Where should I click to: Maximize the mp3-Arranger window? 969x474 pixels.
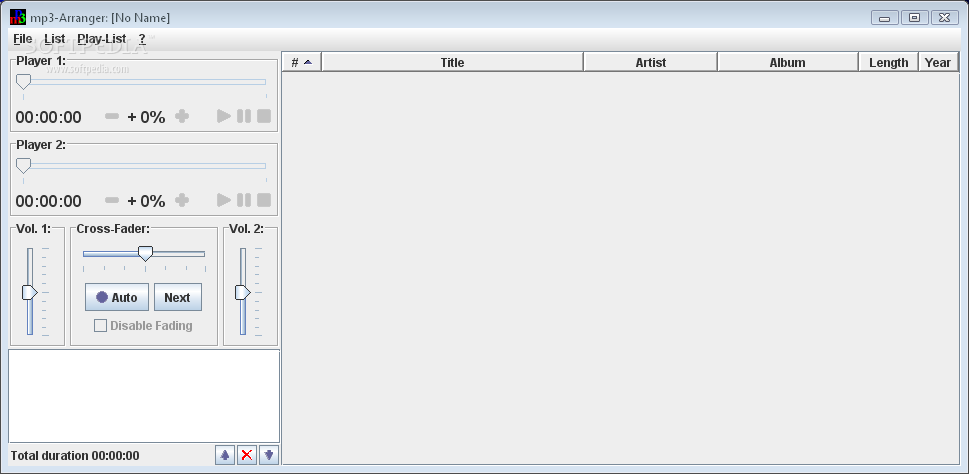click(x=915, y=17)
